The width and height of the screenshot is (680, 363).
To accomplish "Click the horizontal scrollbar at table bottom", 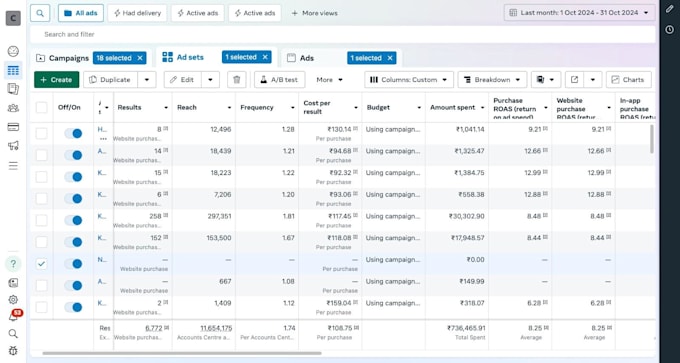I will (182, 353).
